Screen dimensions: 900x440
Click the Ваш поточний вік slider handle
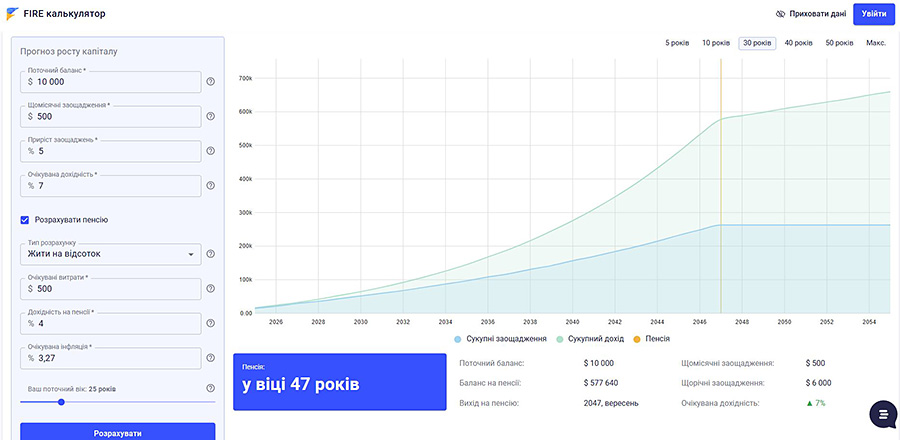click(61, 402)
